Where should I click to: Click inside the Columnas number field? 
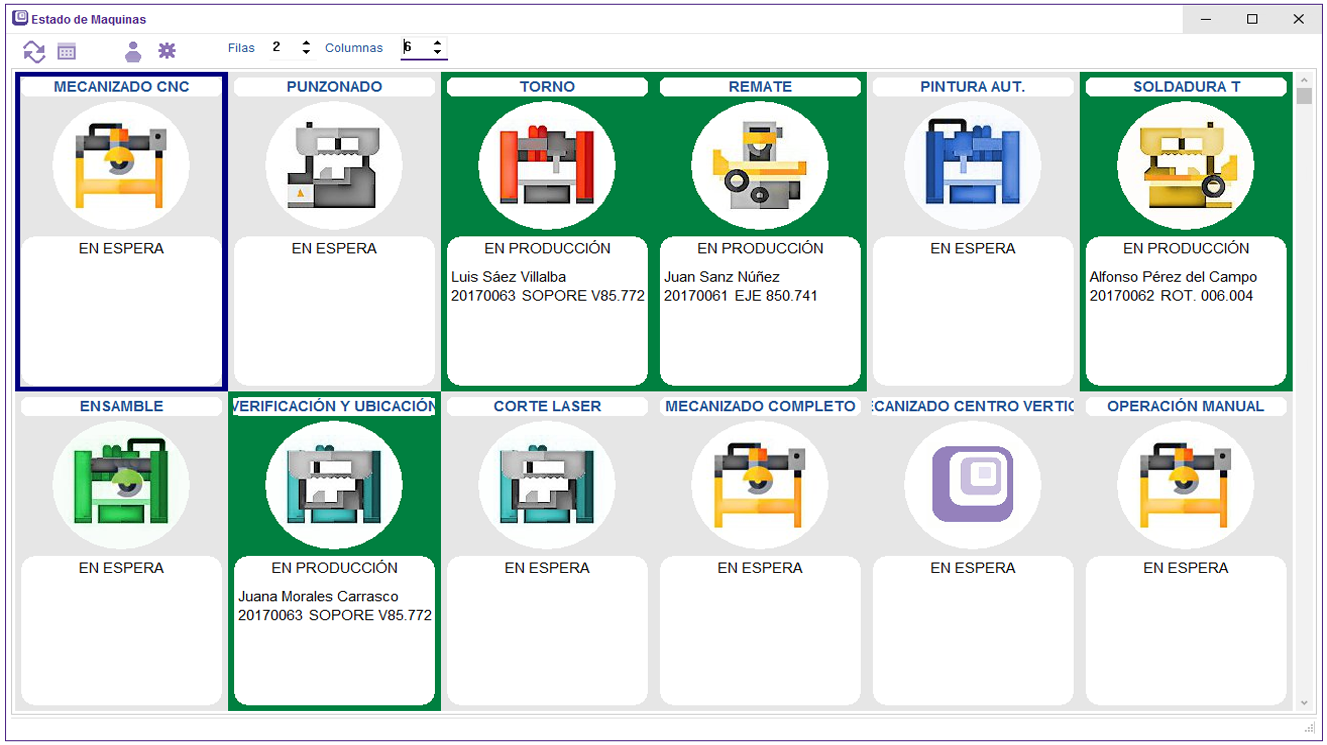pyautogui.click(x=415, y=48)
